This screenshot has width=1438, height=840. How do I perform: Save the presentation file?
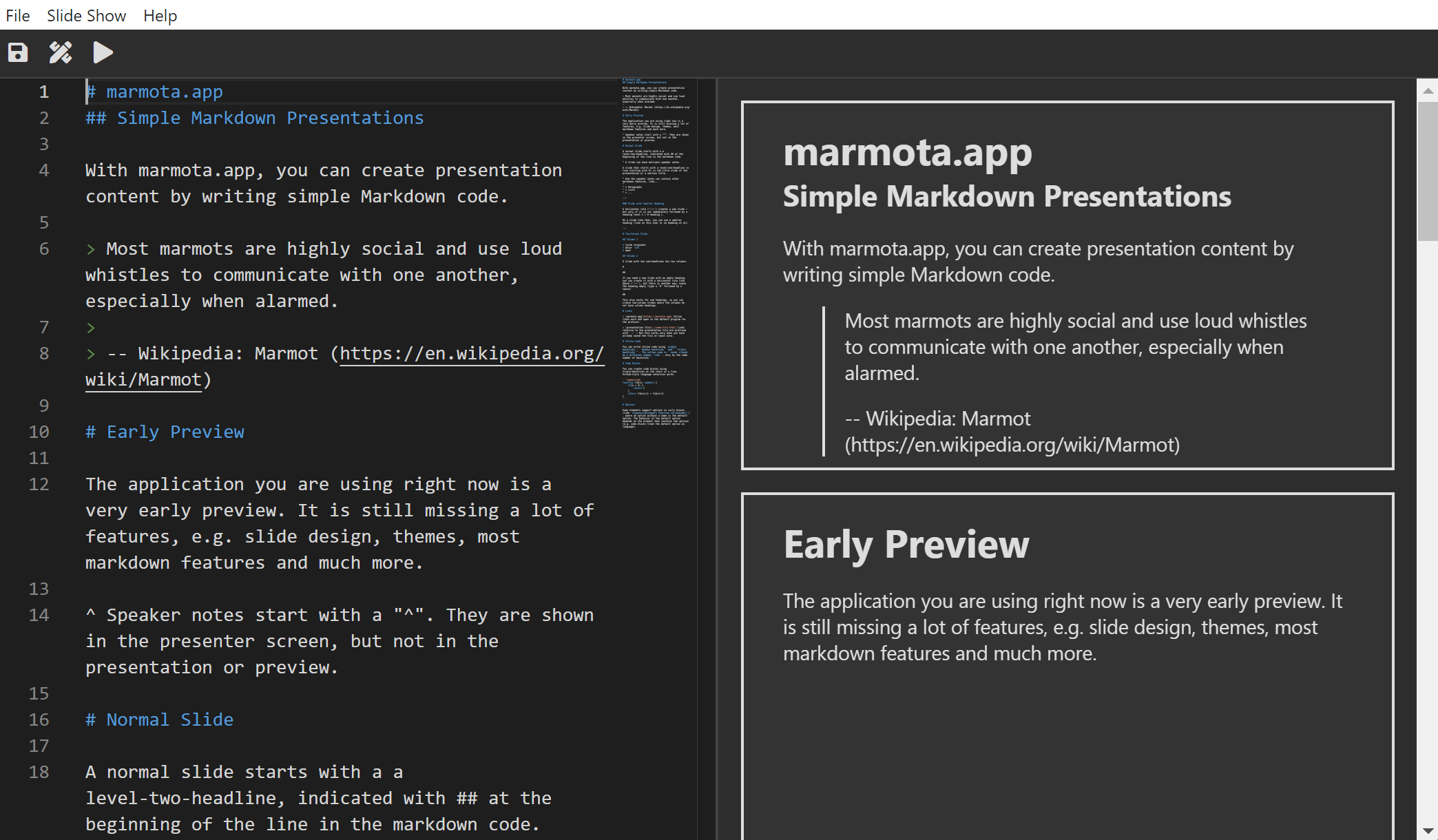coord(17,52)
